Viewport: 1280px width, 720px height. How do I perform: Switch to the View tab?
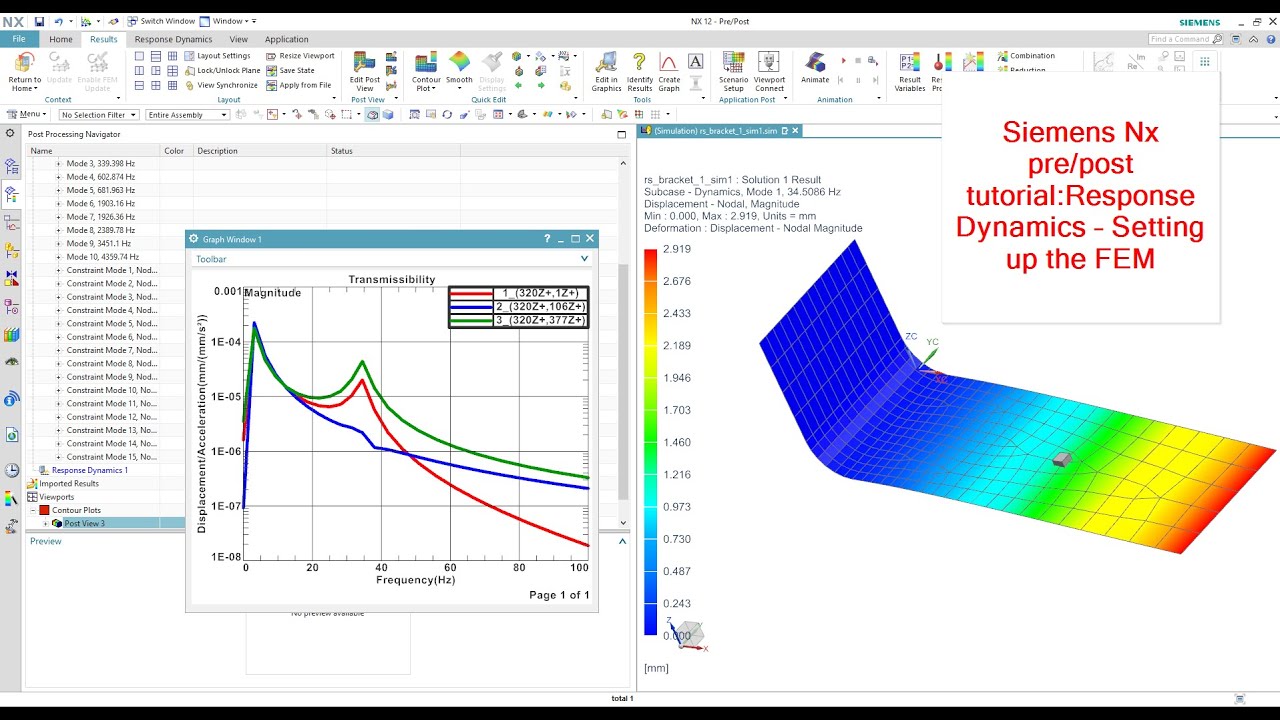pyautogui.click(x=238, y=39)
